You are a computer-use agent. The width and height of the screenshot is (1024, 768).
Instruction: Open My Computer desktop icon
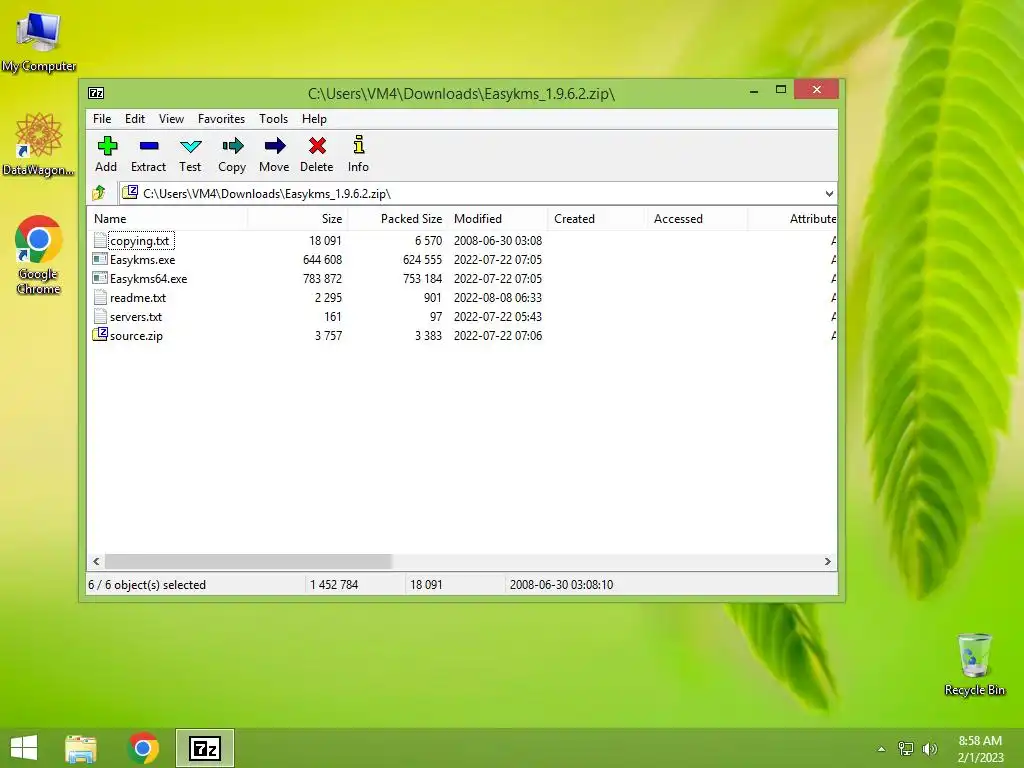coord(39,40)
